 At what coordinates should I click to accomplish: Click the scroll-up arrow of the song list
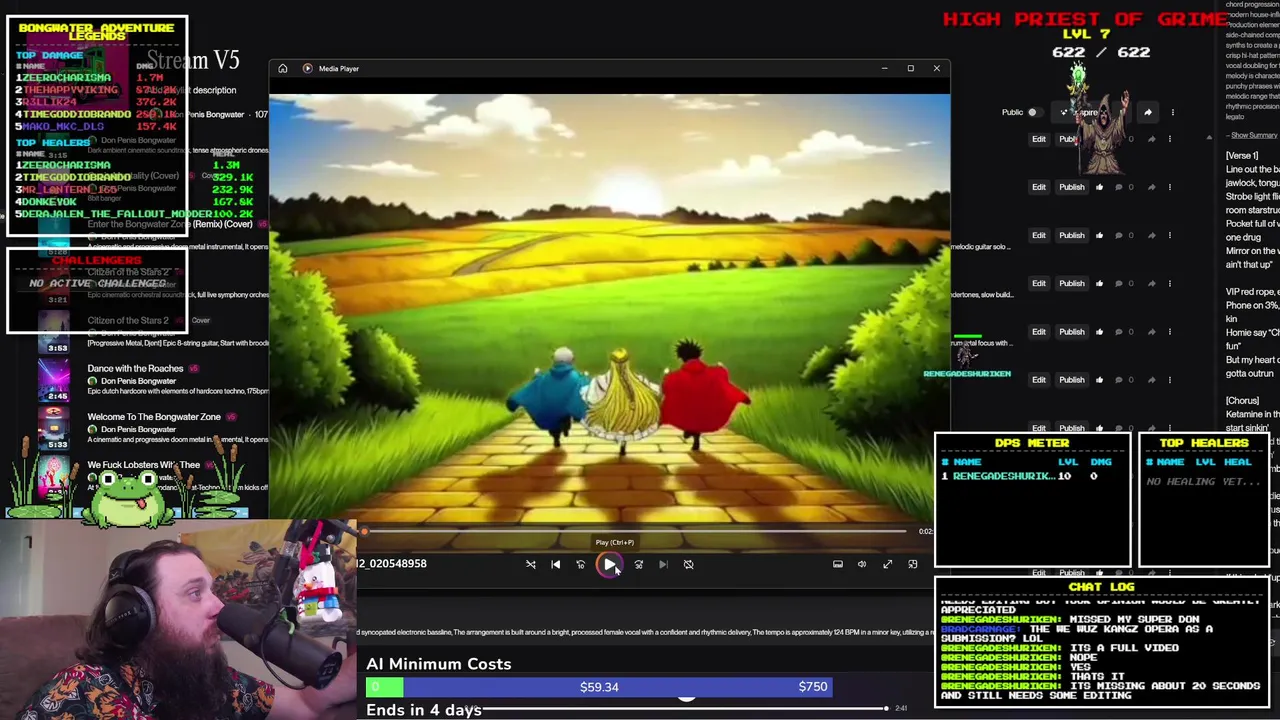(1209, 138)
